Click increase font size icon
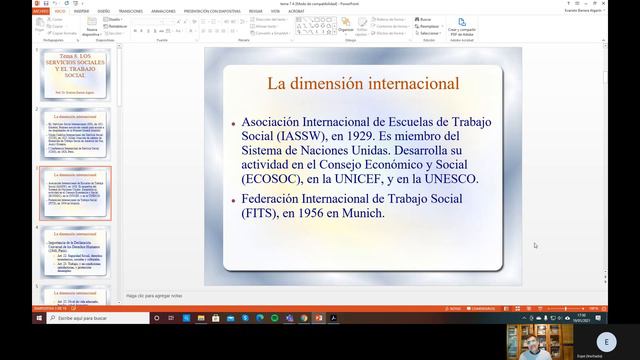Viewport: 640px width, 360px height. coord(179,22)
